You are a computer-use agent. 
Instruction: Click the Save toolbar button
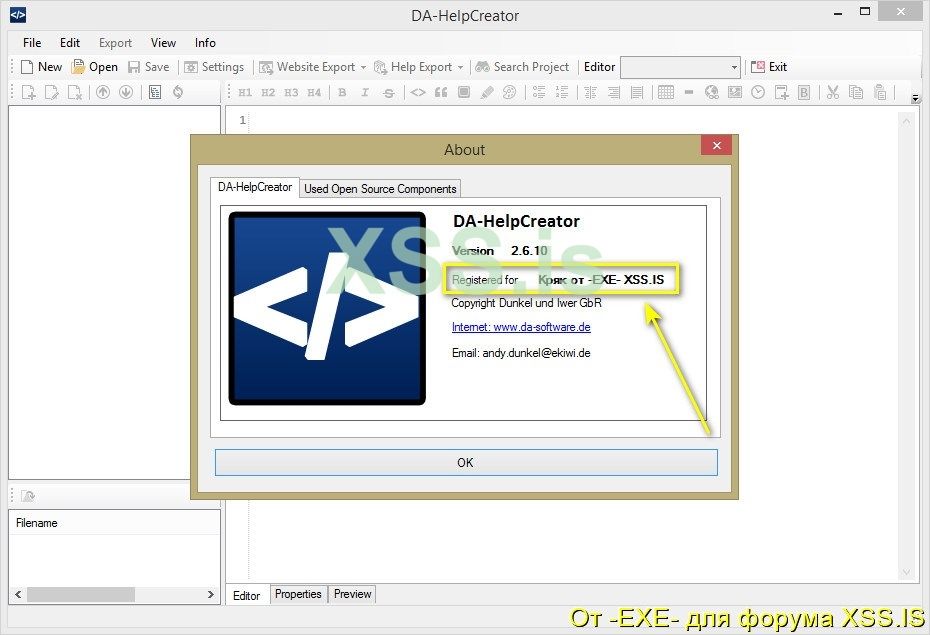[149, 67]
